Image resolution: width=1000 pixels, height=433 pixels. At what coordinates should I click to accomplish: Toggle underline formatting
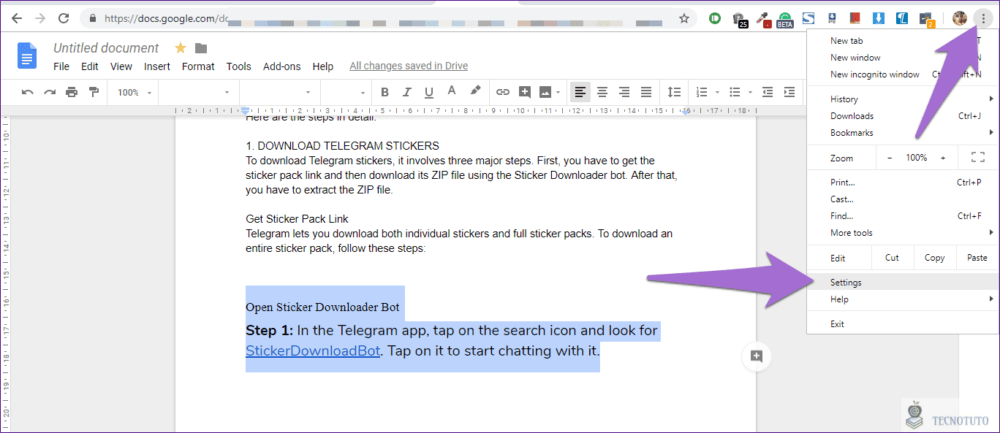pos(429,92)
